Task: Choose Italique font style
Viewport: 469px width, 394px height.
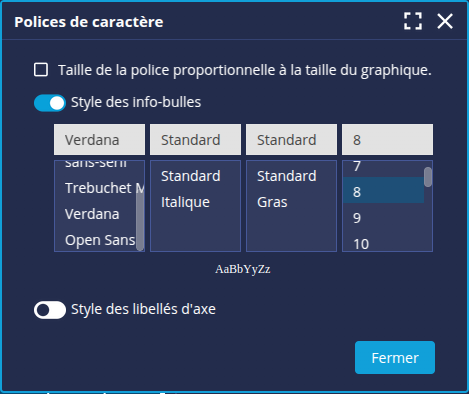Action: [195, 202]
